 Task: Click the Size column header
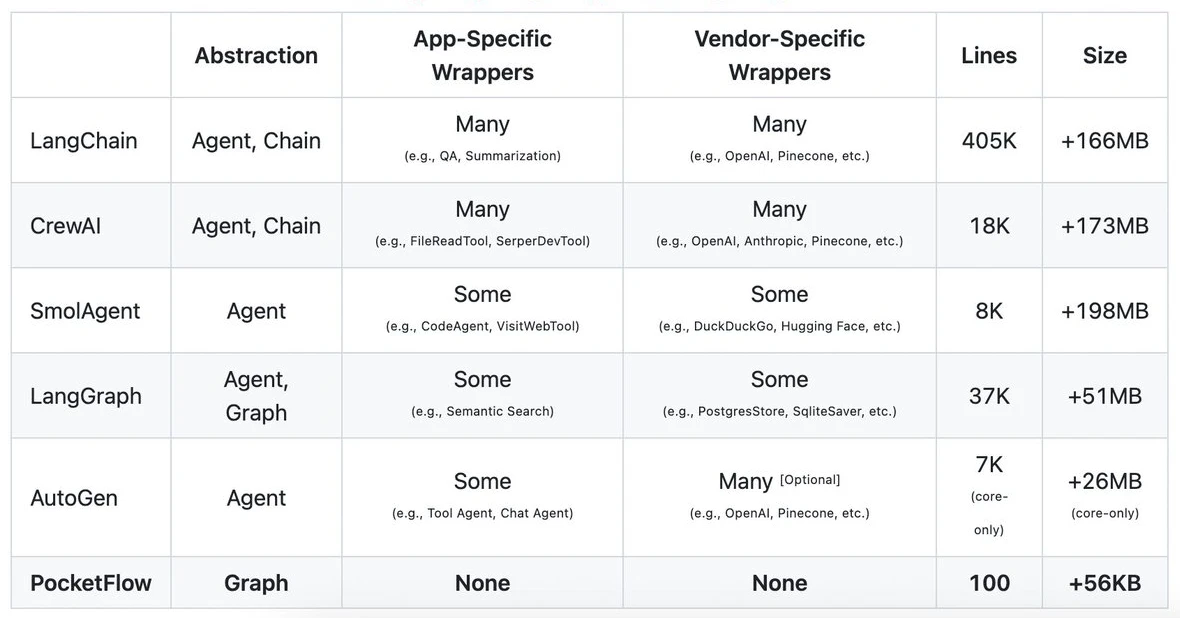(1105, 55)
